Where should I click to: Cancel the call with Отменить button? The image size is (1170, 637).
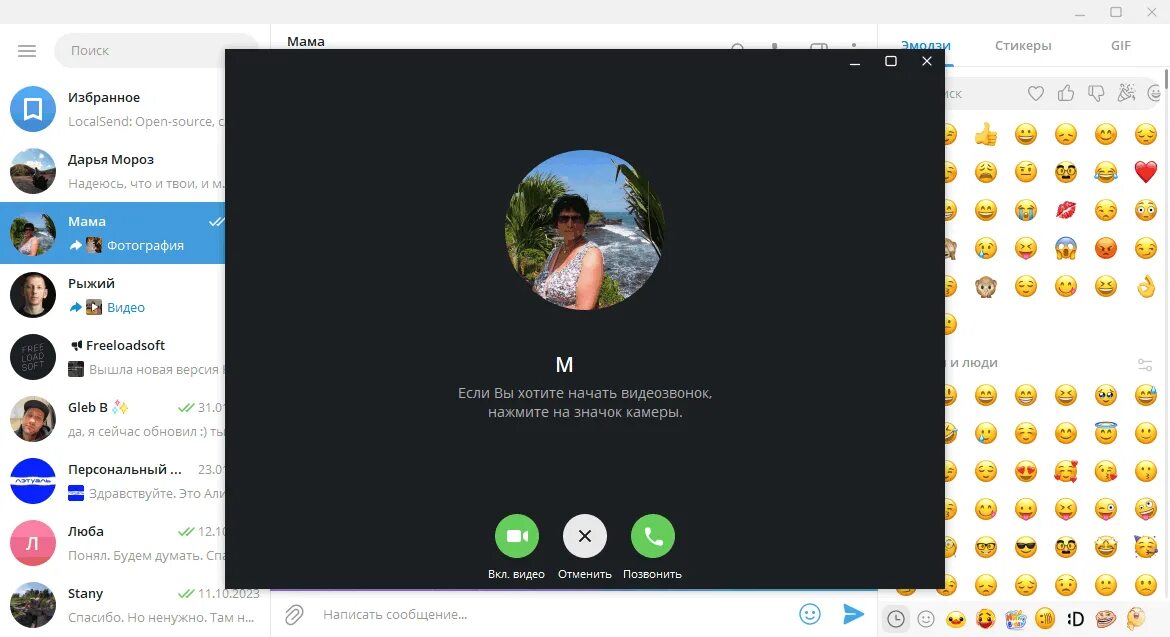tap(584, 536)
